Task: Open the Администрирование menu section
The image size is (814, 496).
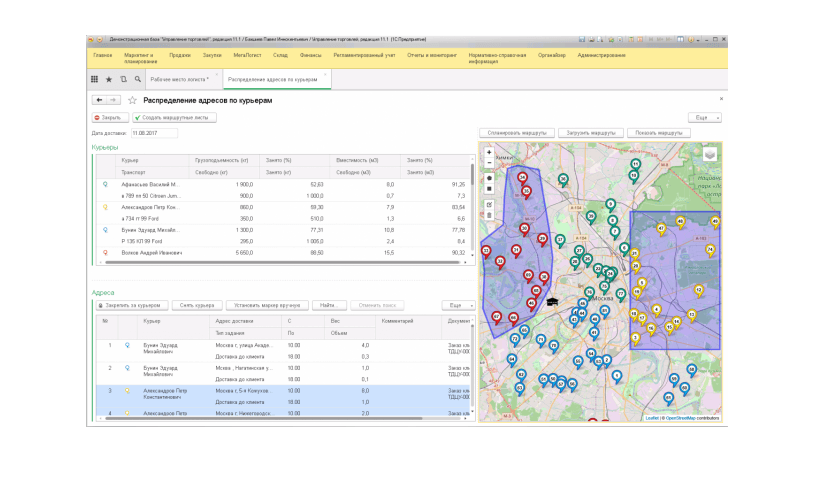Action: coord(601,55)
